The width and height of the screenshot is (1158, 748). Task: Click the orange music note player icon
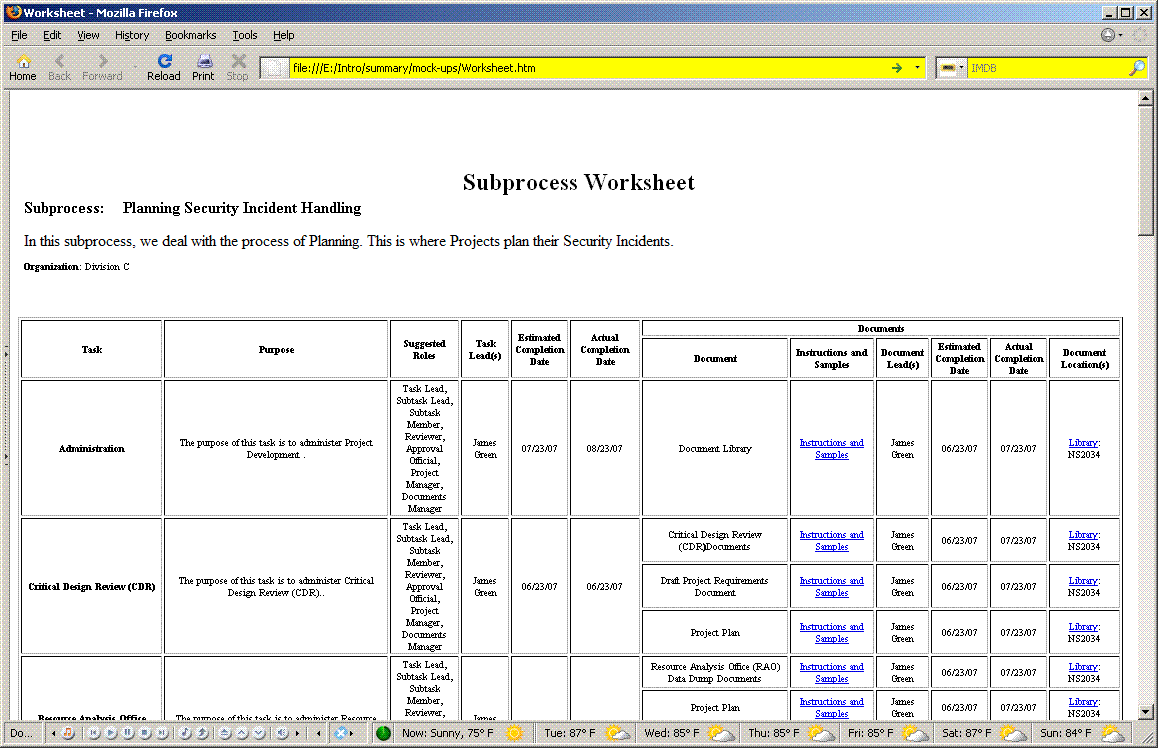[x=67, y=733]
